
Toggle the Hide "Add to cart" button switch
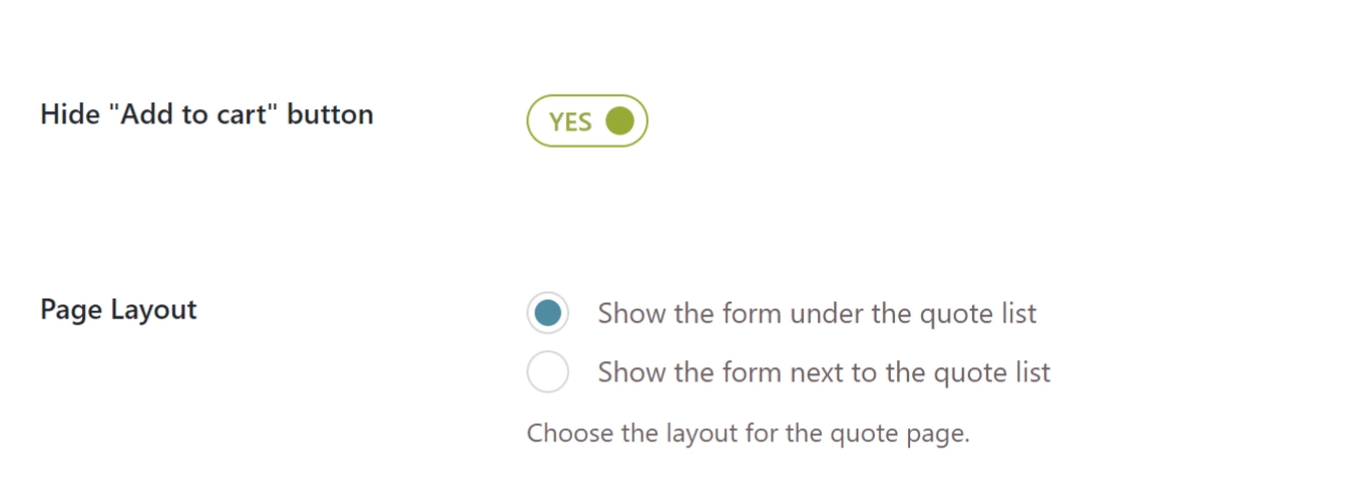[587, 121]
